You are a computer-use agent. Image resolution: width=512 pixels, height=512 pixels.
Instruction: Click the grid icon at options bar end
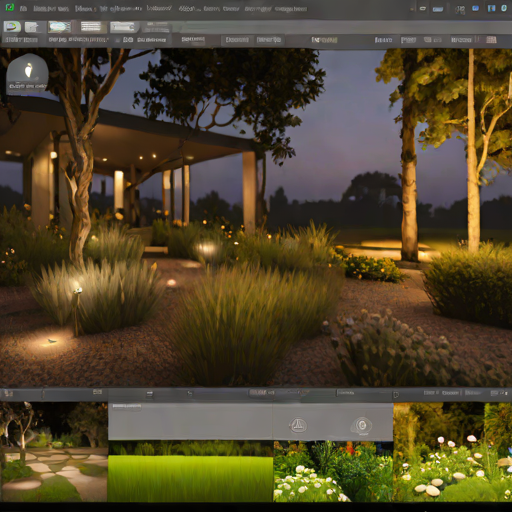[491, 40]
